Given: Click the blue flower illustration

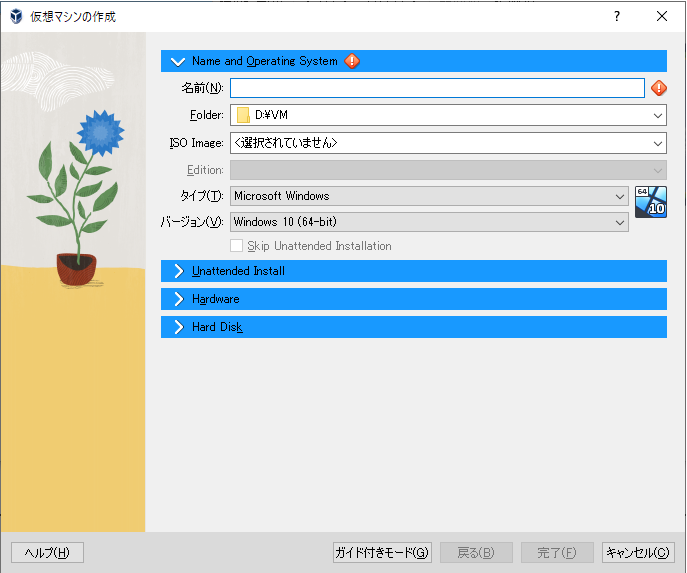Looking at the screenshot, I should tap(99, 130).
